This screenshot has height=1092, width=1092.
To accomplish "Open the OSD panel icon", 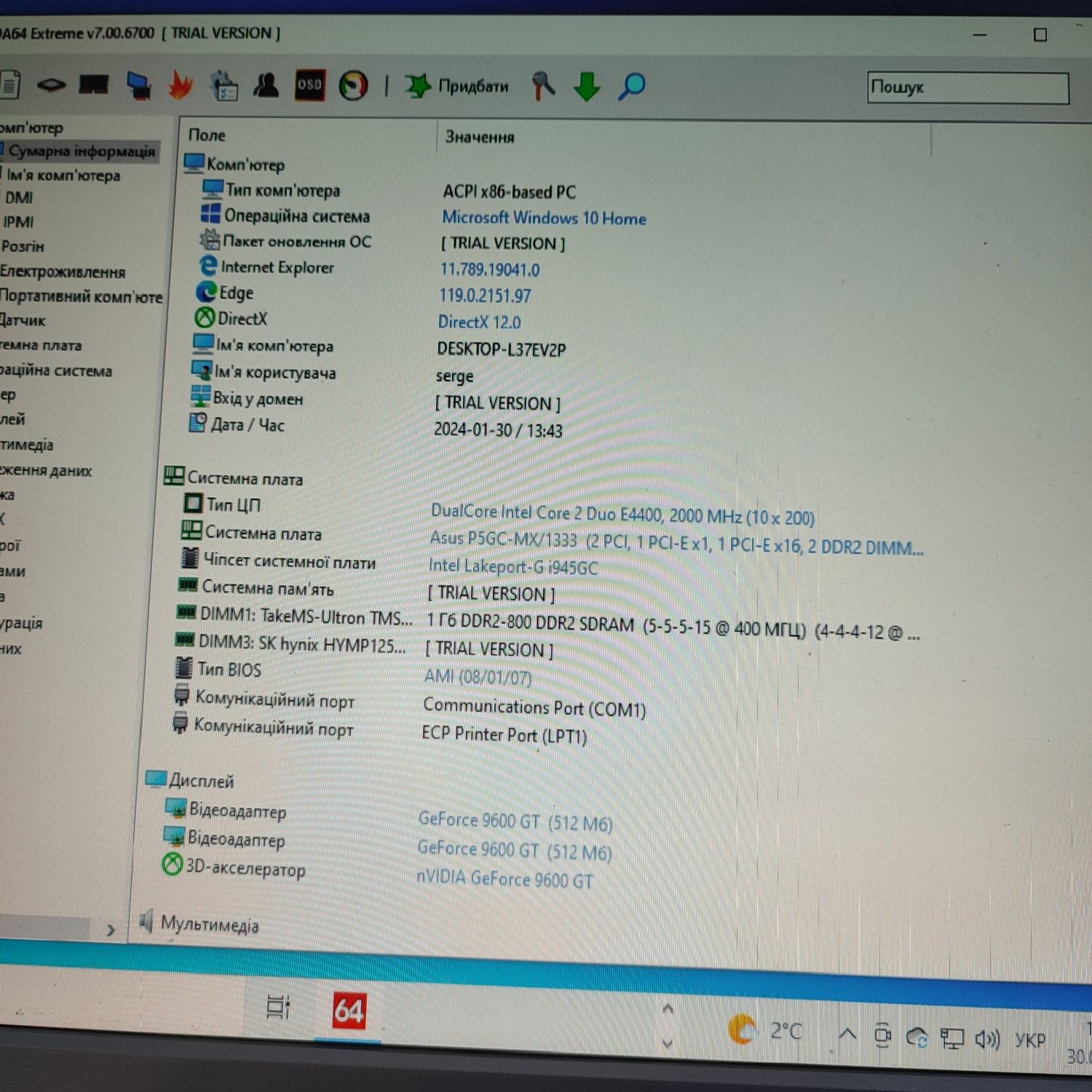I will pos(309,85).
